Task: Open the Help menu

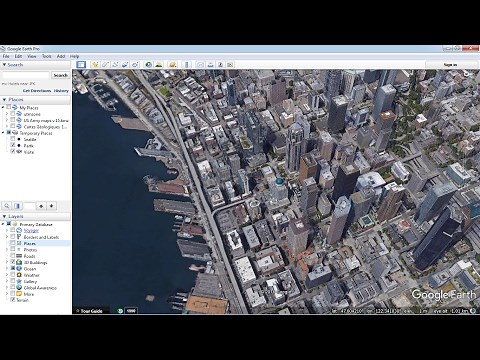Action: [75, 56]
